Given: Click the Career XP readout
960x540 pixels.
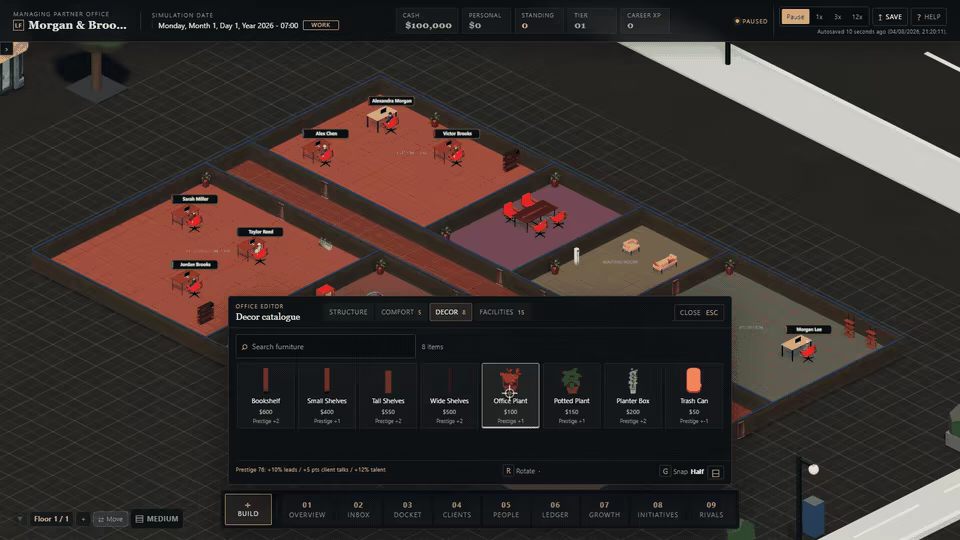Looking at the screenshot, I should click(x=645, y=21).
